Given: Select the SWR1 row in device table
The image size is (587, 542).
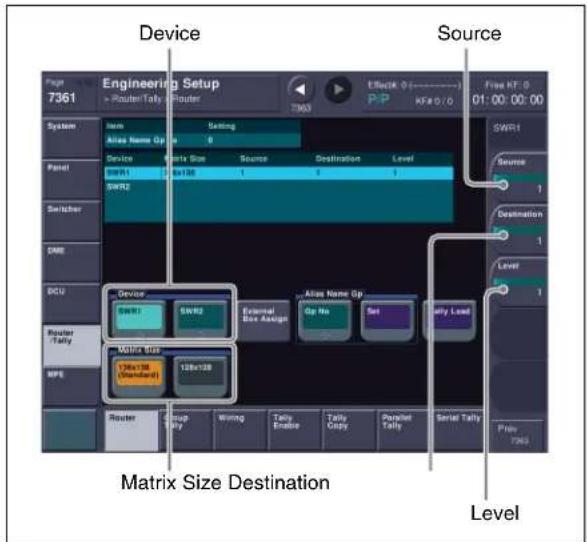Looking at the screenshot, I should pos(279,173).
